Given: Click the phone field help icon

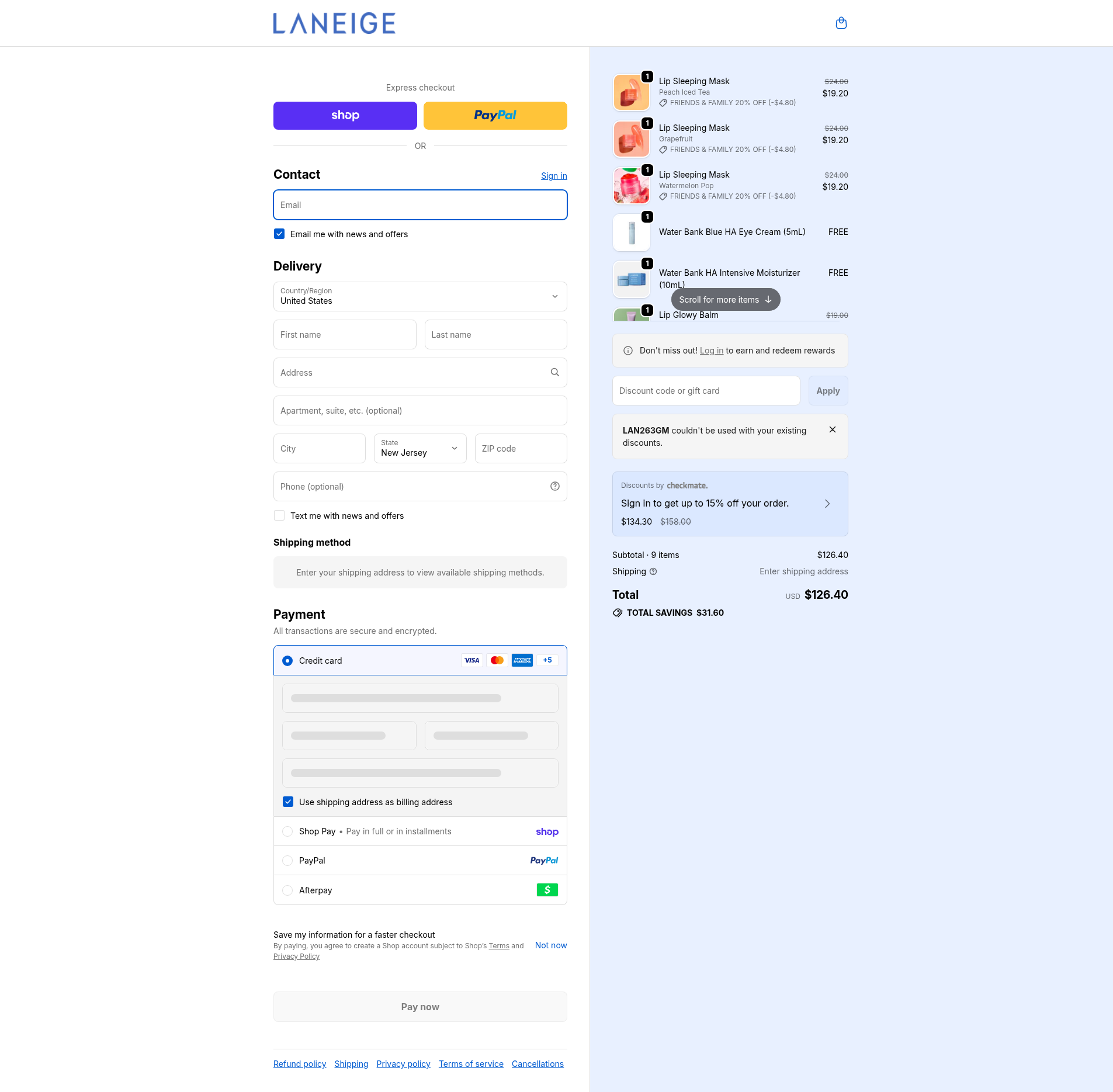Looking at the screenshot, I should (554, 487).
